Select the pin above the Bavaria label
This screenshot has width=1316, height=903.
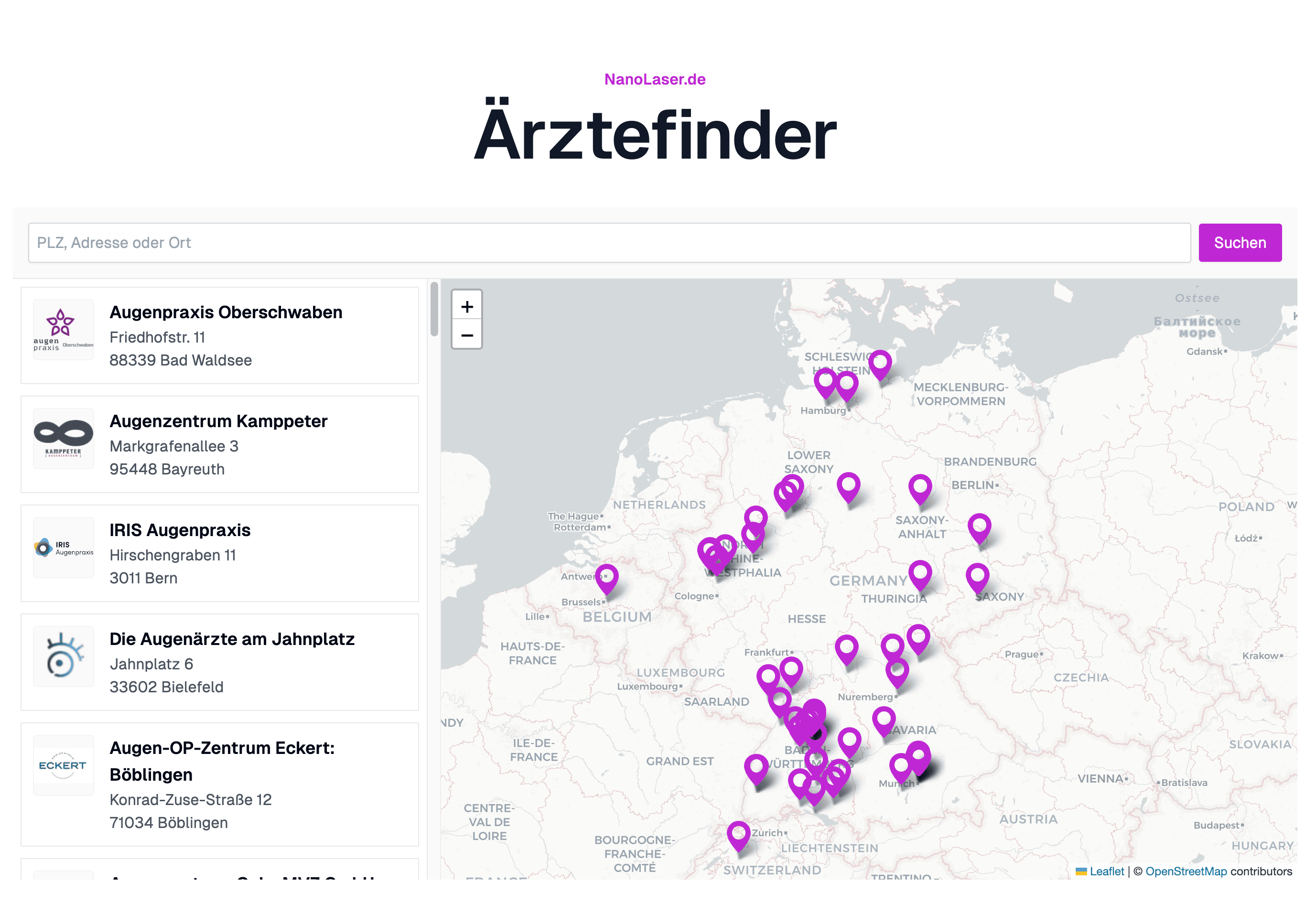(884, 721)
